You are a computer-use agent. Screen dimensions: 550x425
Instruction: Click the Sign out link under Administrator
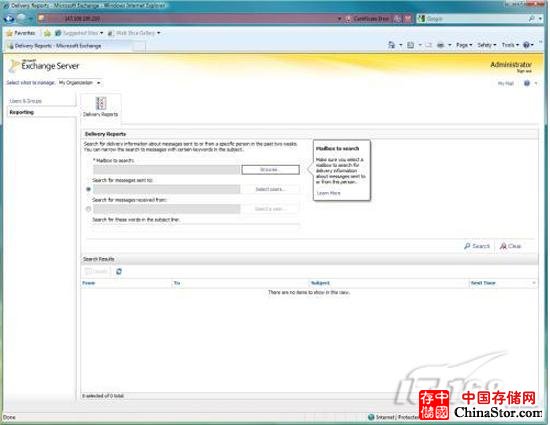pos(524,71)
